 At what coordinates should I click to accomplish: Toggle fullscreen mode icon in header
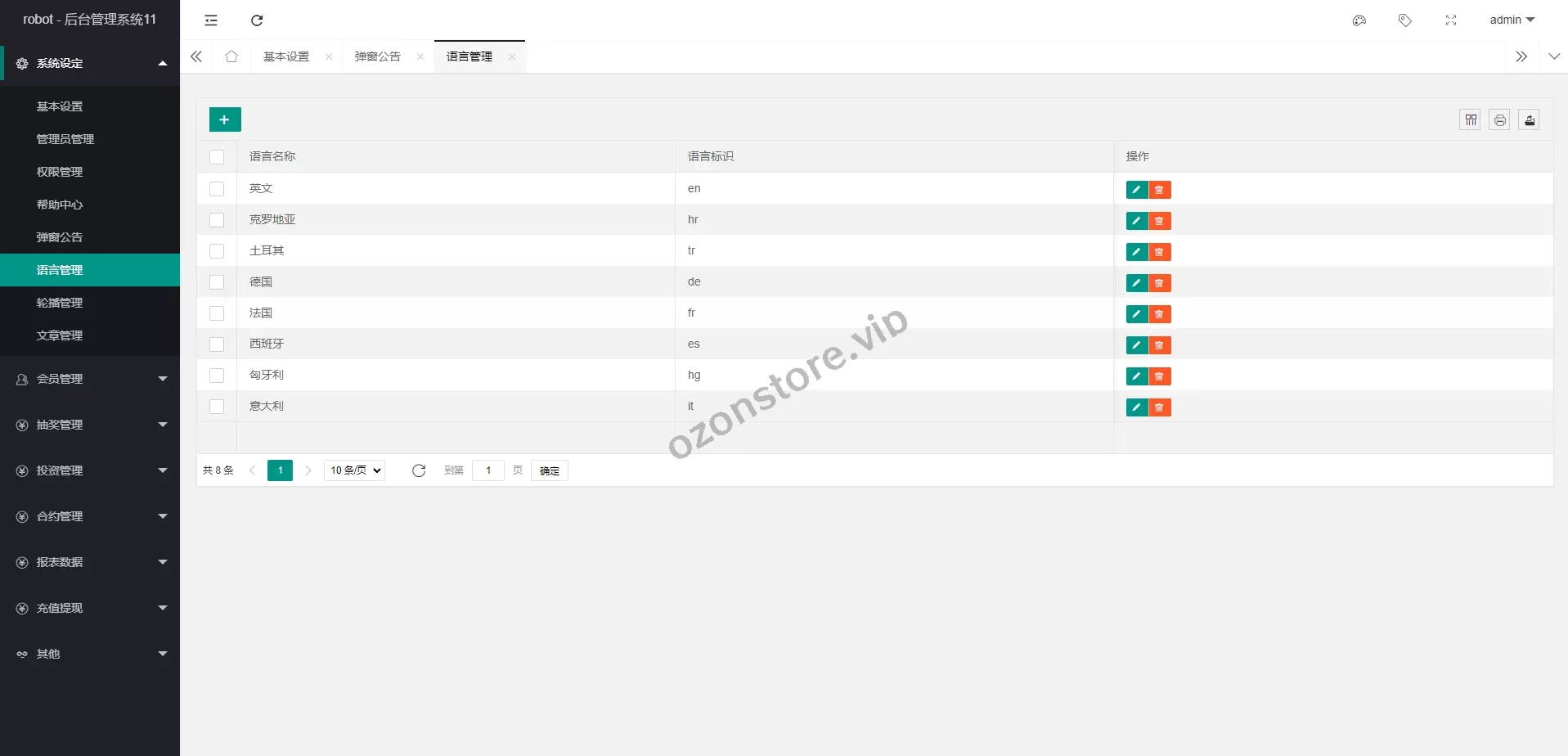point(1450,20)
